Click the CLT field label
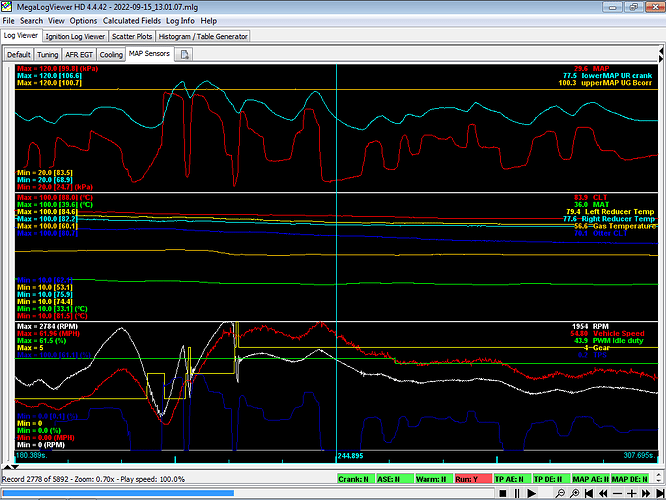This screenshot has height=500, width=666. point(600,198)
